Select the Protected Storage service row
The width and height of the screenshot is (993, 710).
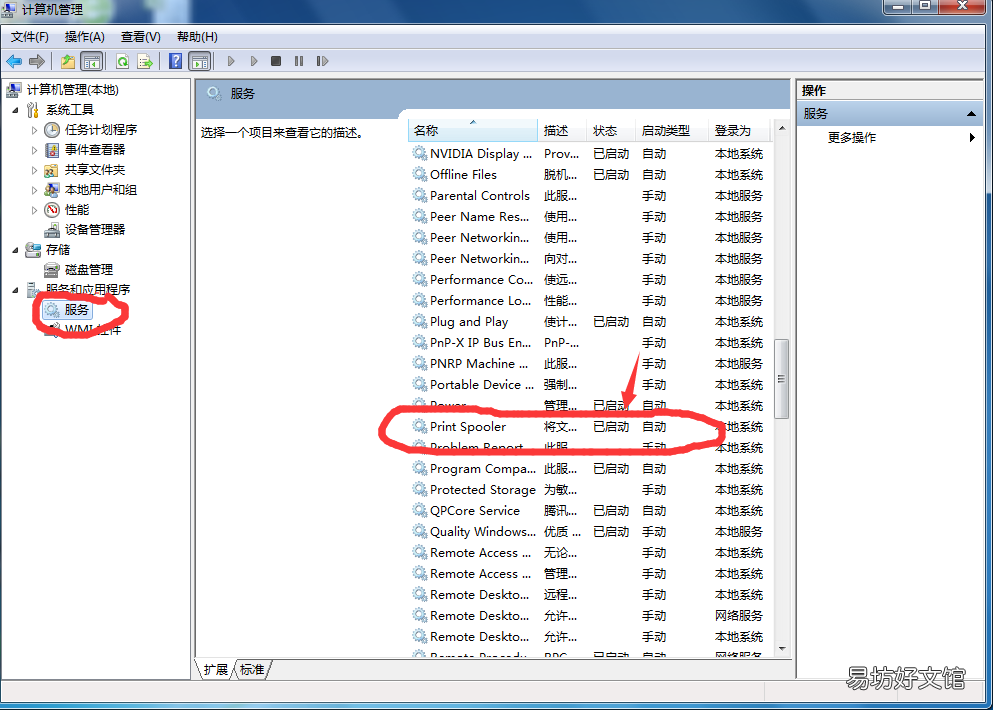click(x=590, y=490)
